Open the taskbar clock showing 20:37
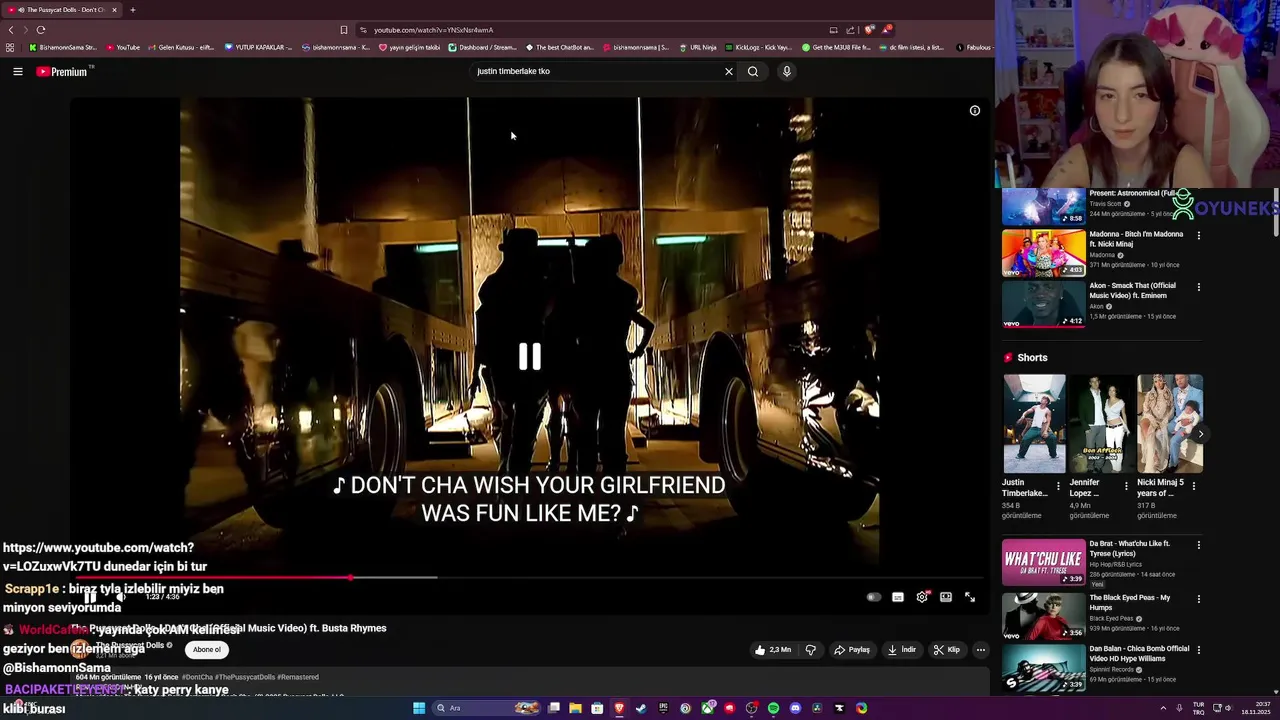The height and width of the screenshot is (720, 1280). [x=1255, y=708]
